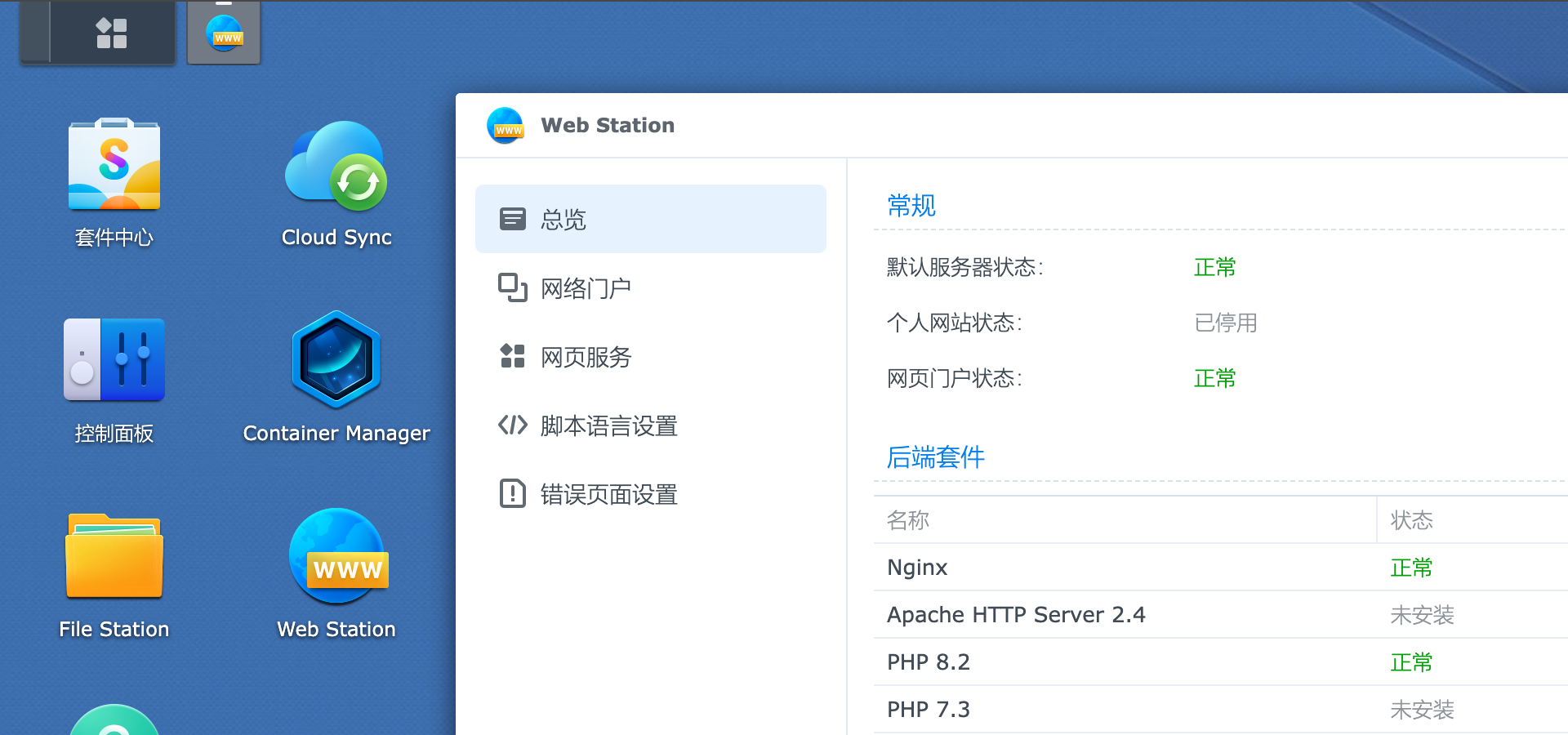Switch to the 网页服务 tab
Image resolution: width=1568 pixels, height=735 pixels.
pos(584,357)
